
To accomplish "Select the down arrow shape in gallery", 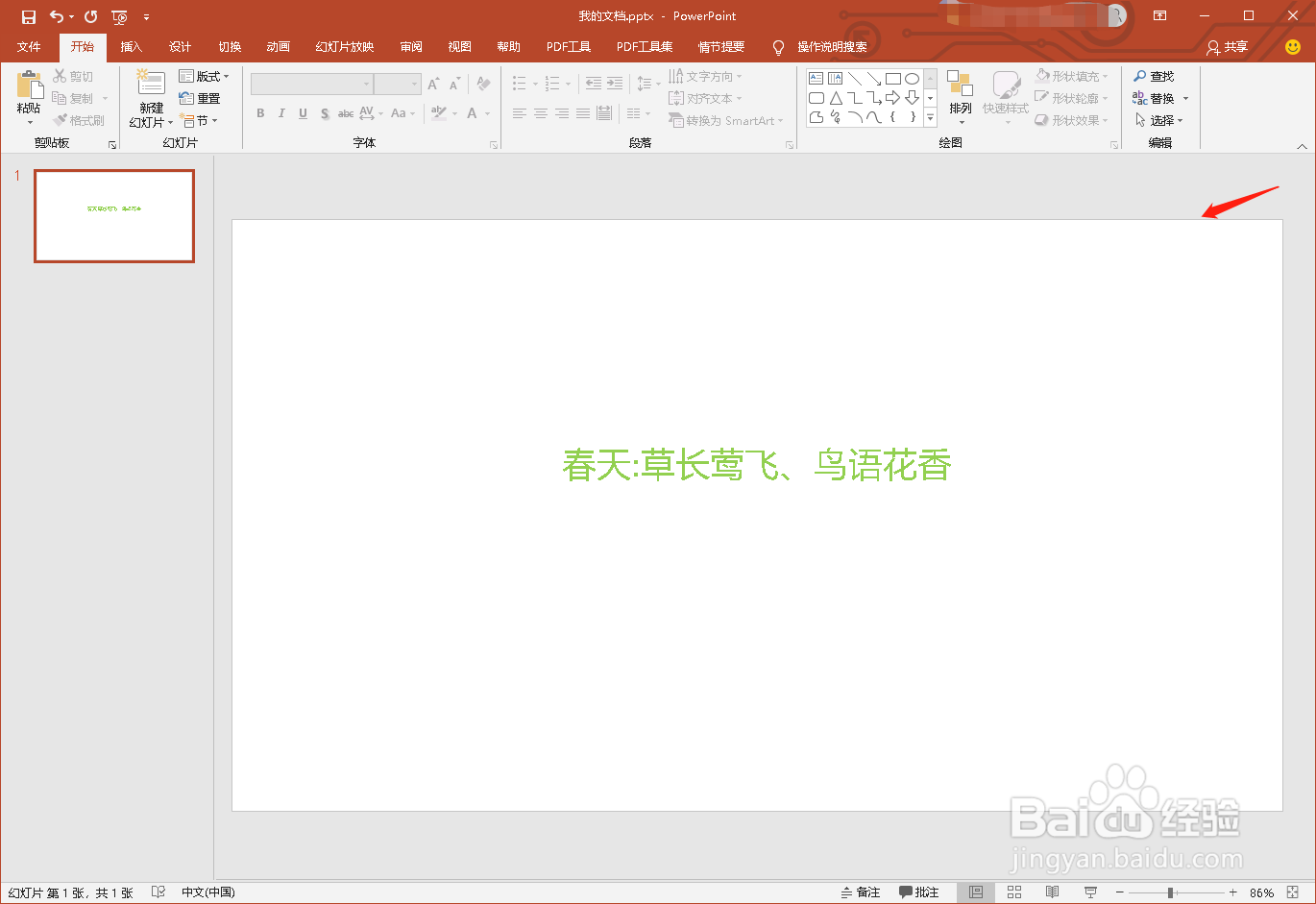I will [x=912, y=98].
